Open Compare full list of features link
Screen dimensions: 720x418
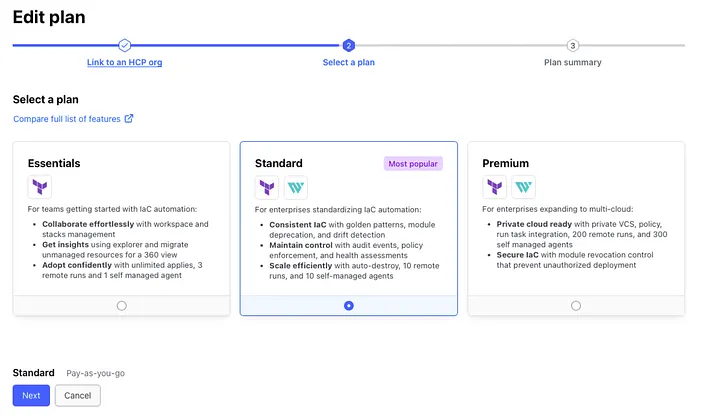coord(67,119)
